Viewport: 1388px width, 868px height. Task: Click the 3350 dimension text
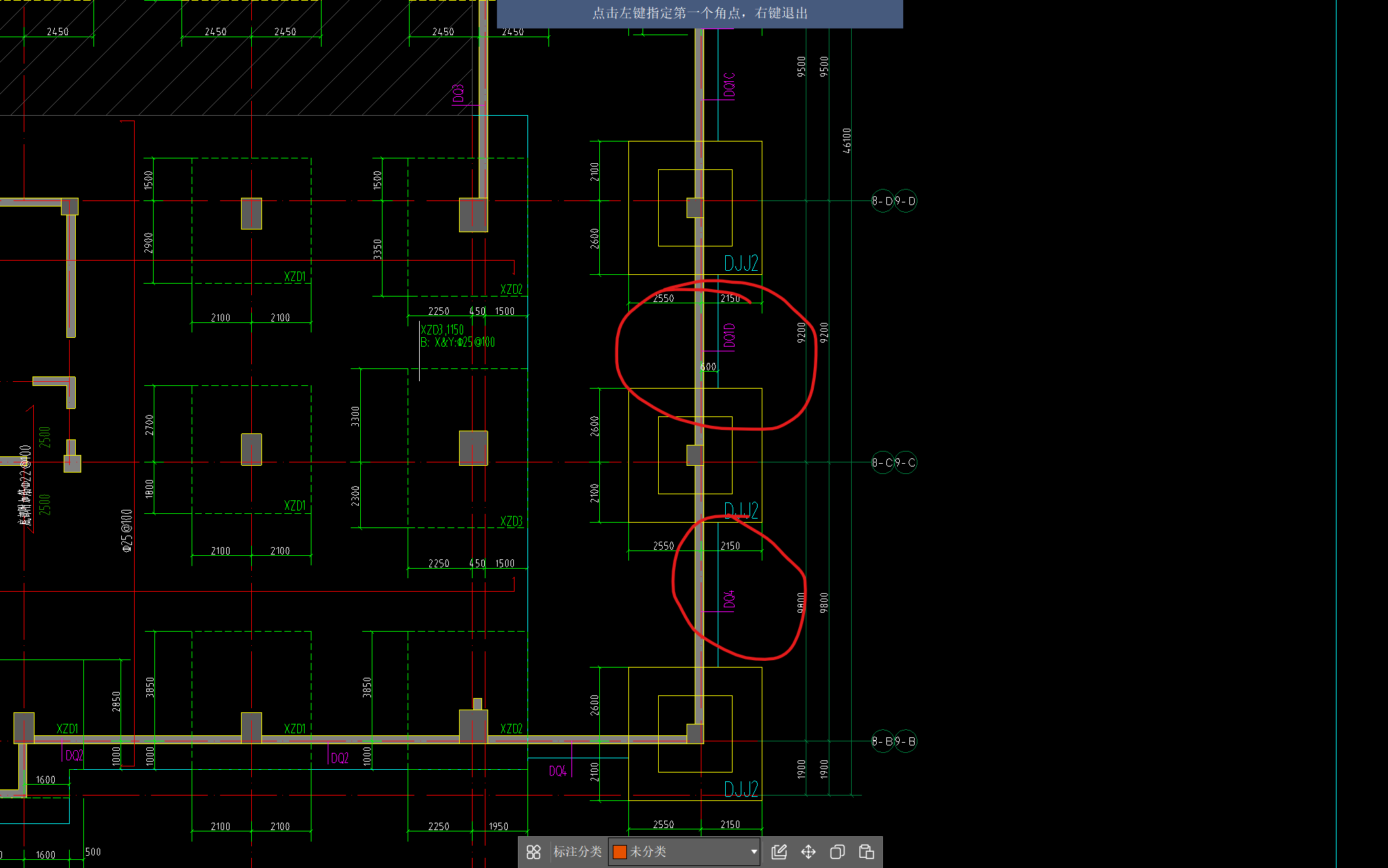[x=378, y=248]
